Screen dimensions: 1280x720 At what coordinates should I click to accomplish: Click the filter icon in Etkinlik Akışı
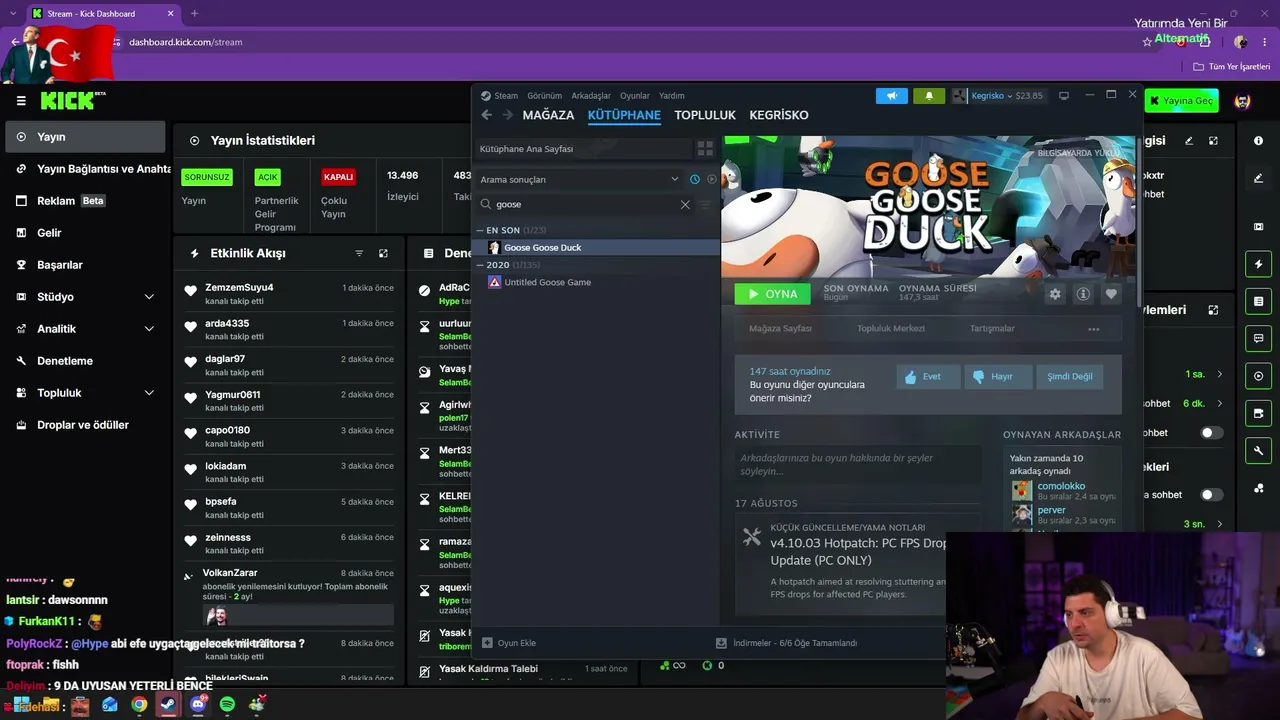359,253
